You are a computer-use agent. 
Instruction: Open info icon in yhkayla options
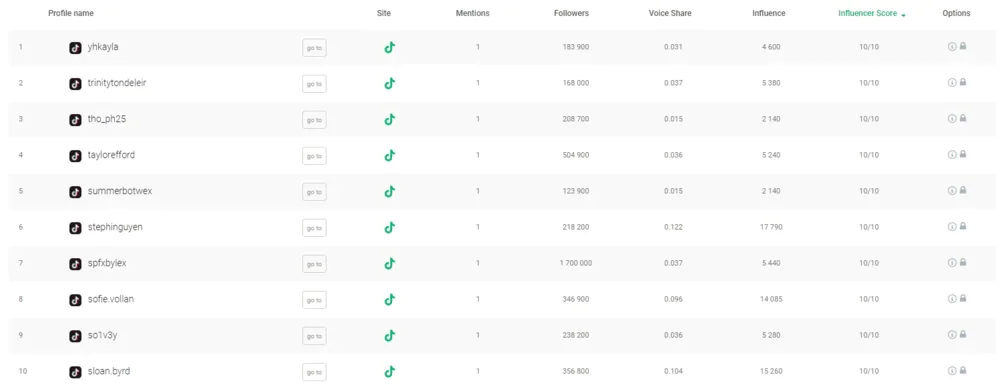coord(952,46)
